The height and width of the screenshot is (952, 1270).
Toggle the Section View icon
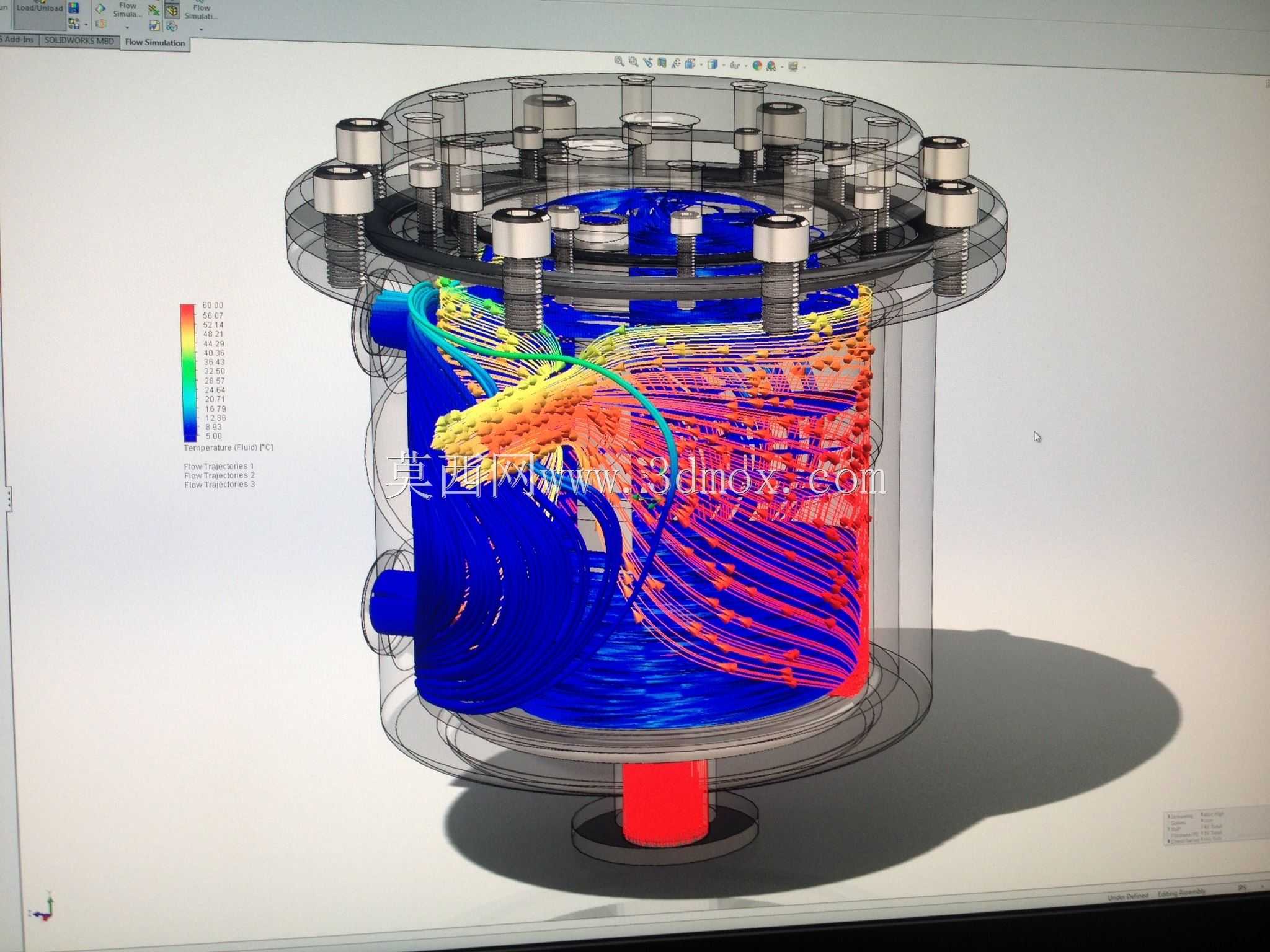(662, 63)
